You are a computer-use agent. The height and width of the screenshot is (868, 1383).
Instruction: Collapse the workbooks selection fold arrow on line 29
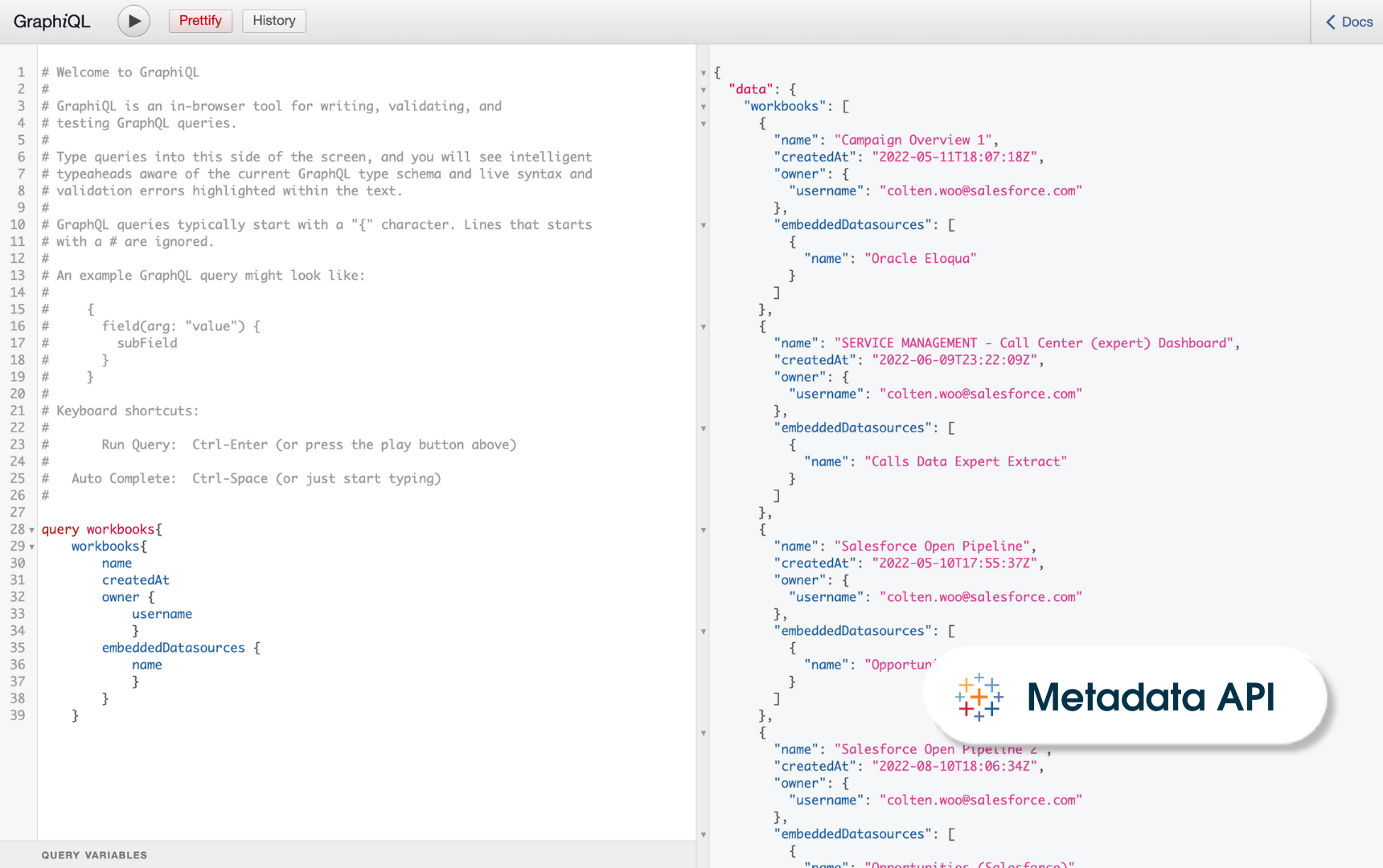click(31, 547)
